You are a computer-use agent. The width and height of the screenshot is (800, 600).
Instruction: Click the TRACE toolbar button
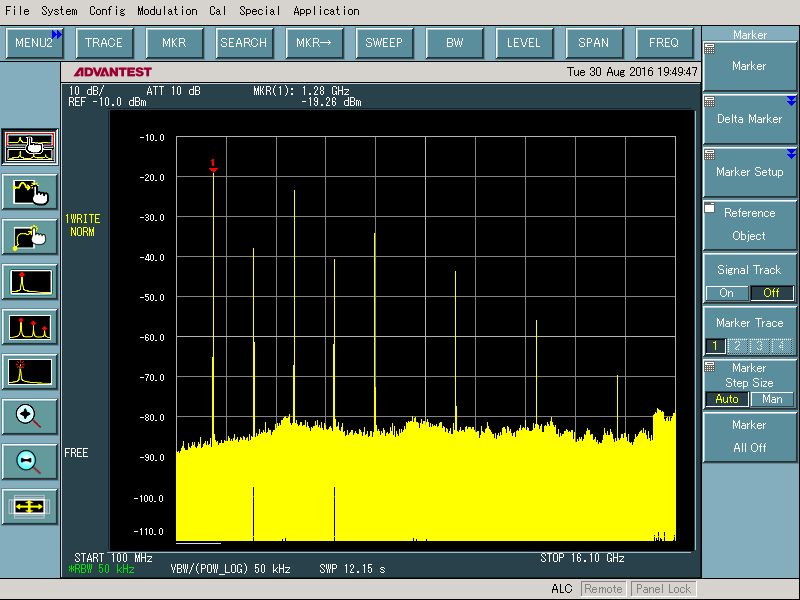click(x=104, y=43)
